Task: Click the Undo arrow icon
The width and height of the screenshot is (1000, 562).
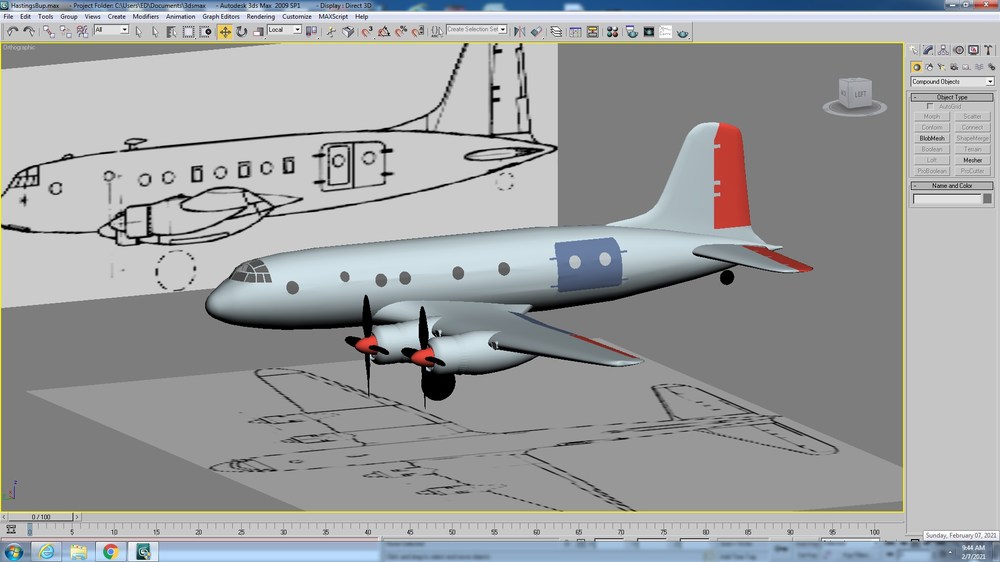Action: (x=12, y=31)
